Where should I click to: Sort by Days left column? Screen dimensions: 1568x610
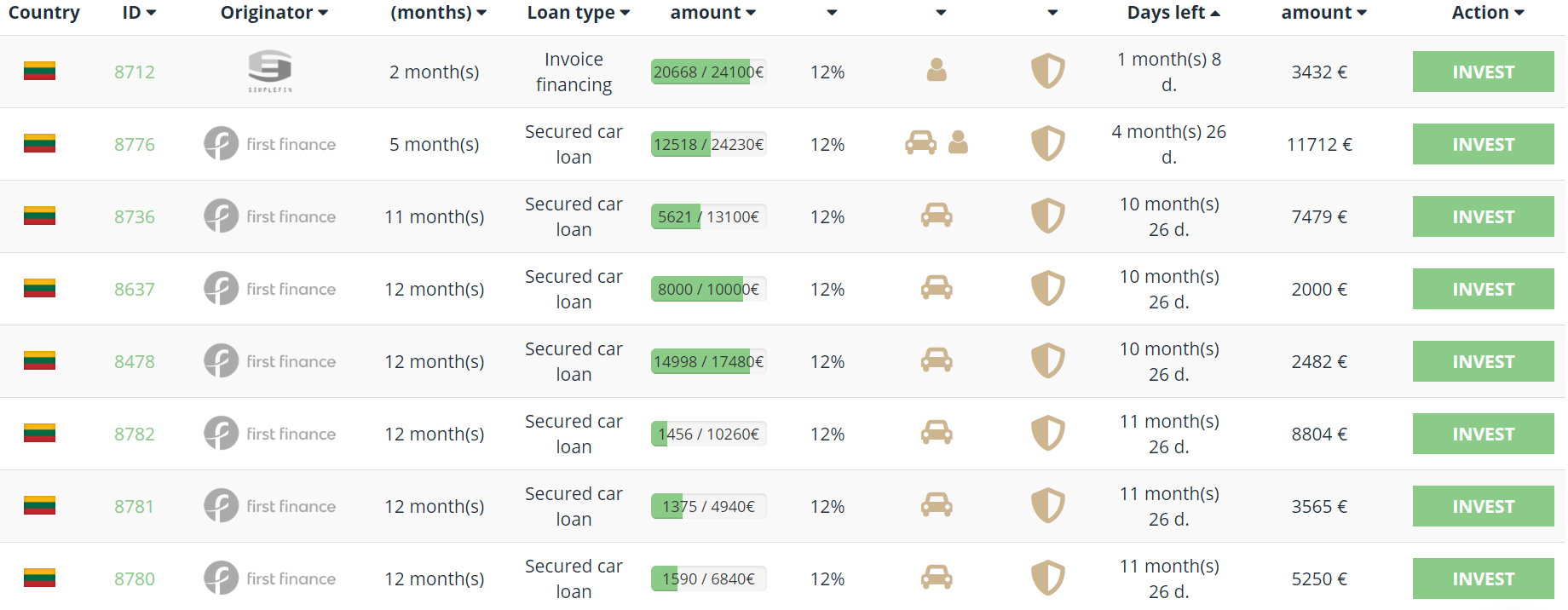coord(1173,13)
